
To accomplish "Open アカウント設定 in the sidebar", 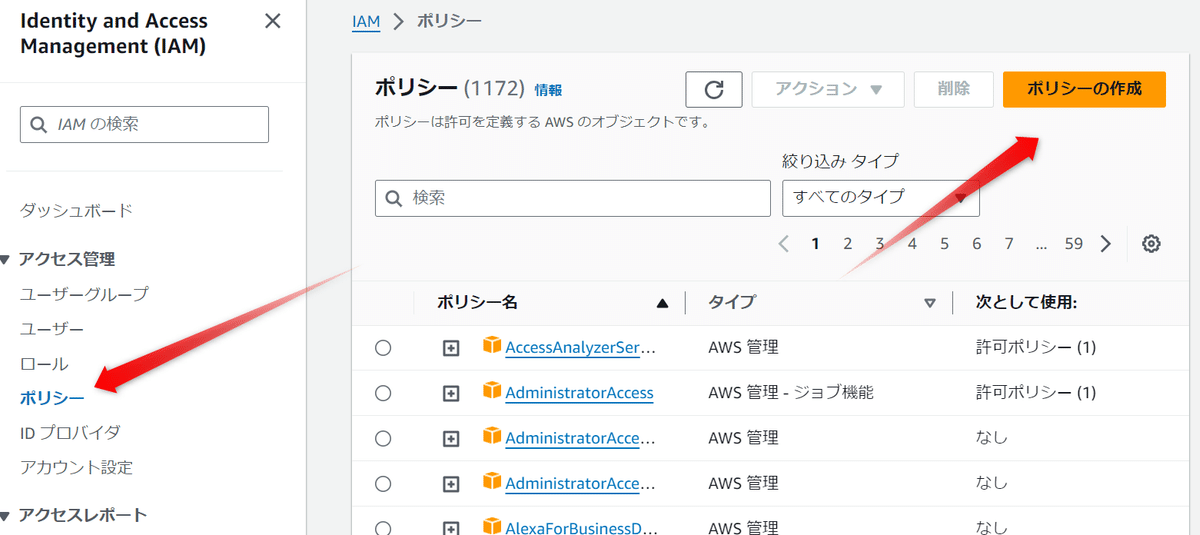I will click(76, 467).
